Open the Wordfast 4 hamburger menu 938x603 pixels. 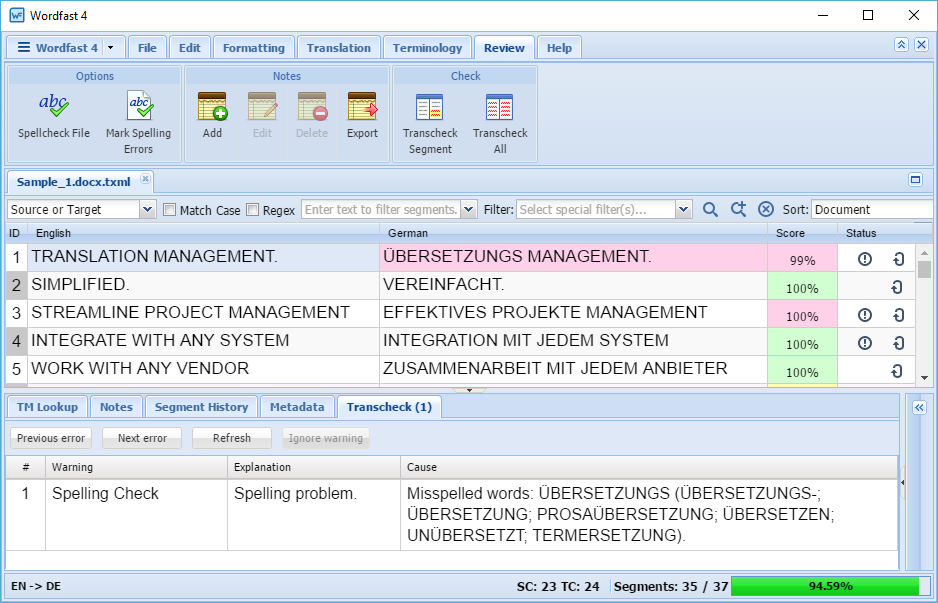pos(23,47)
